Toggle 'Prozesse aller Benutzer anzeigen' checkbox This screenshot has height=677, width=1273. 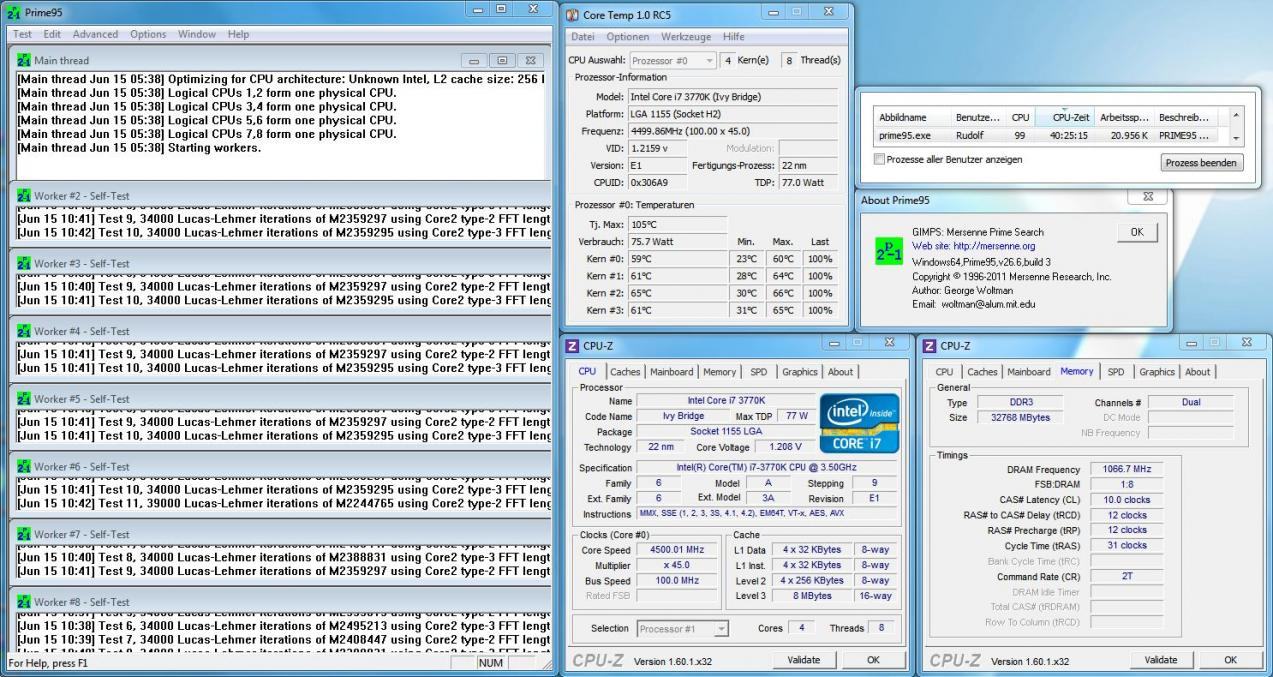point(879,160)
